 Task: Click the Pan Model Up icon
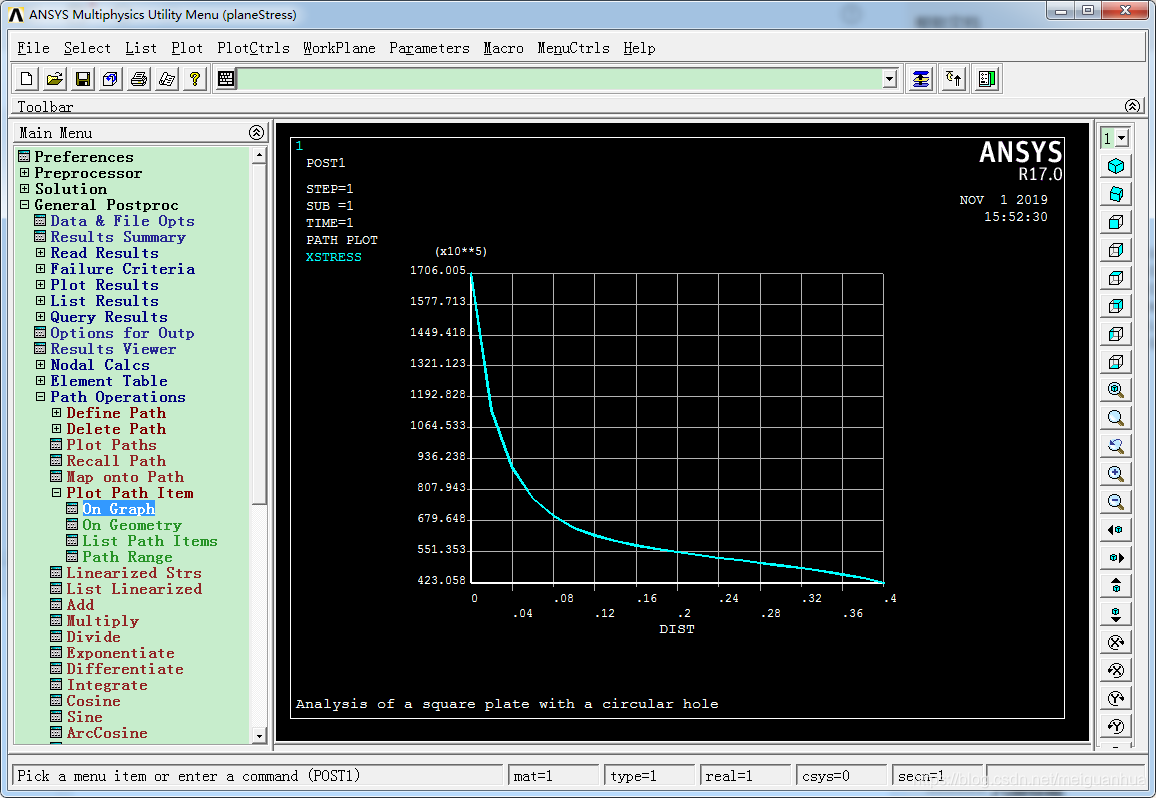tap(1116, 586)
